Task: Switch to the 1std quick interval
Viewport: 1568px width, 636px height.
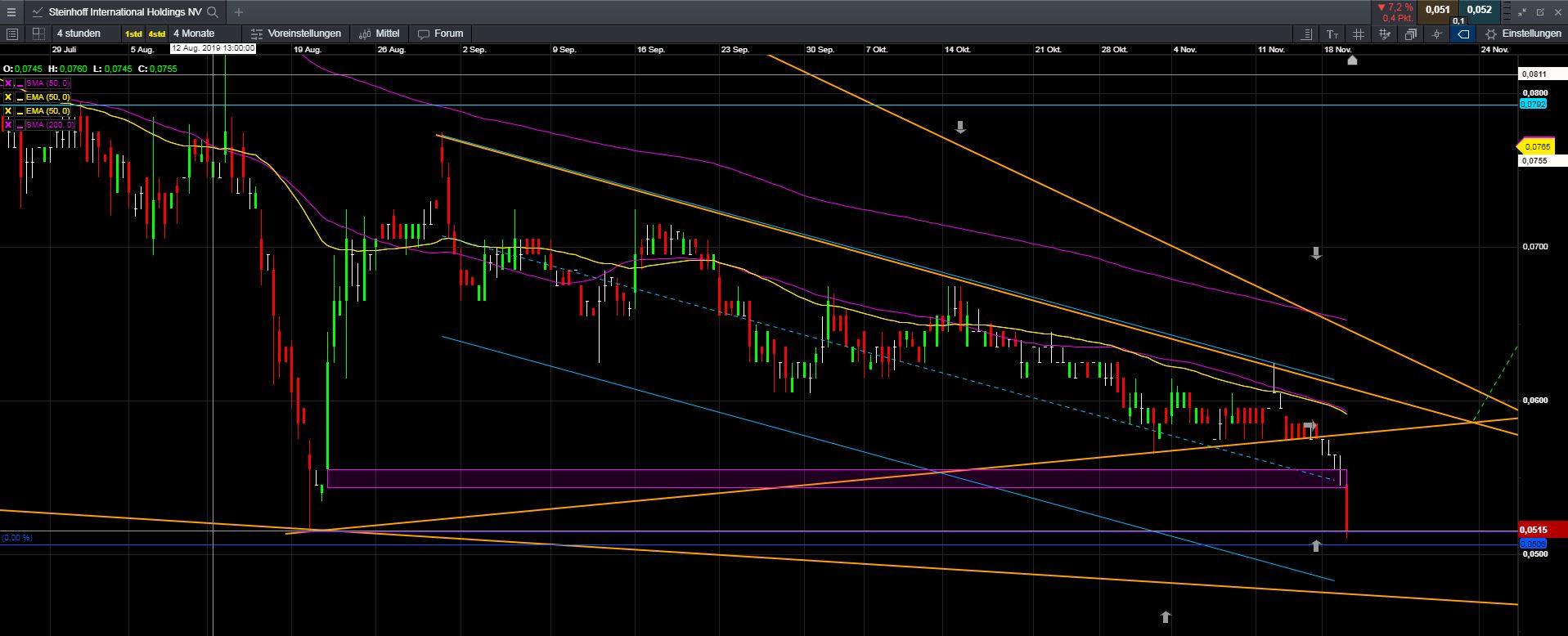Action: (133, 34)
